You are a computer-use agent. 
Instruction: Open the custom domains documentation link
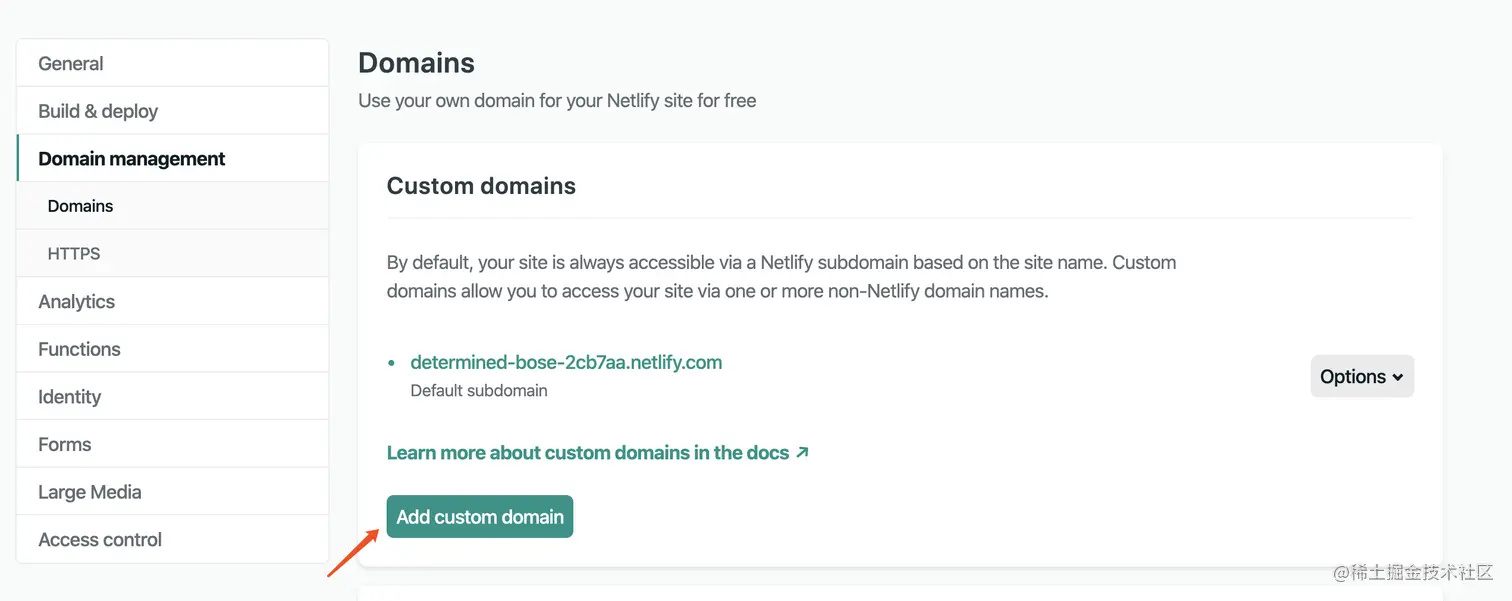(x=588, y=452)
